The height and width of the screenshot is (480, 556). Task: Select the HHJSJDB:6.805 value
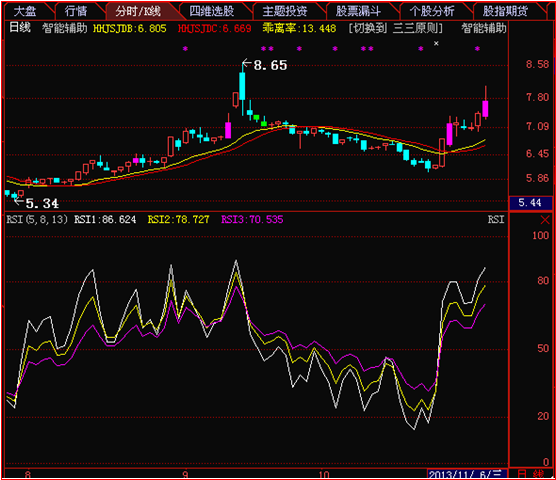[129, 28]
